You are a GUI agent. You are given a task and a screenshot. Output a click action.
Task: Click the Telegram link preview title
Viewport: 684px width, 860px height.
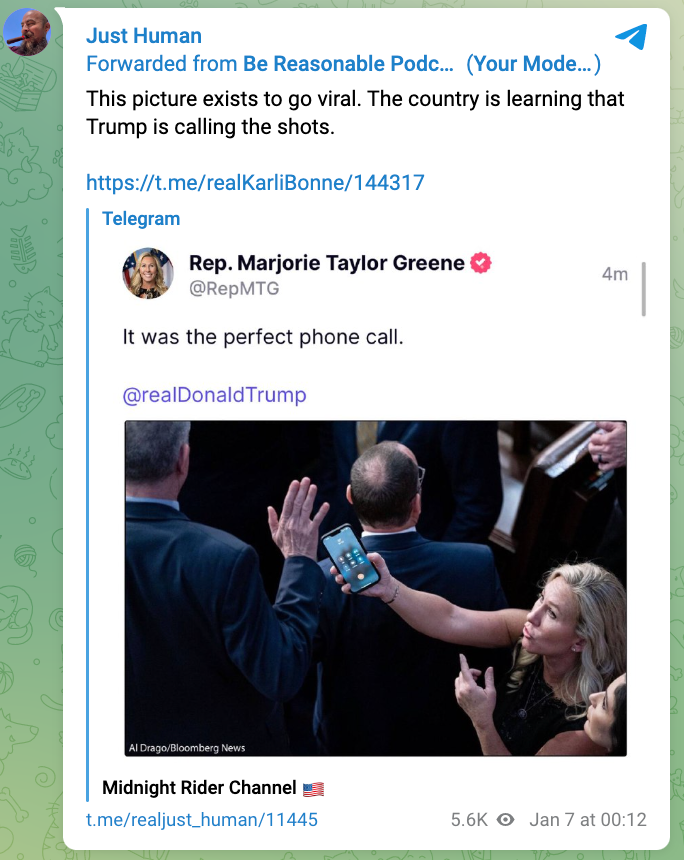(141, 218)
